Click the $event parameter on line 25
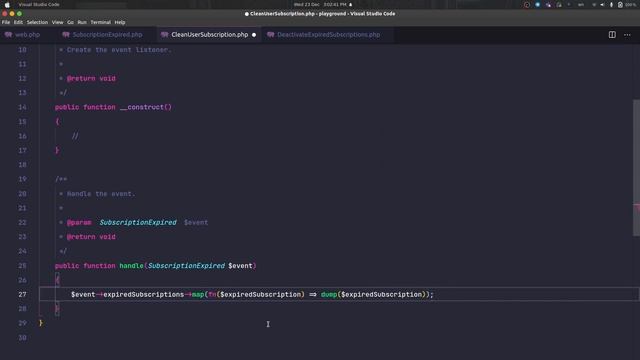This screenshot has width=640, height=360. click(x=240, y=266)
